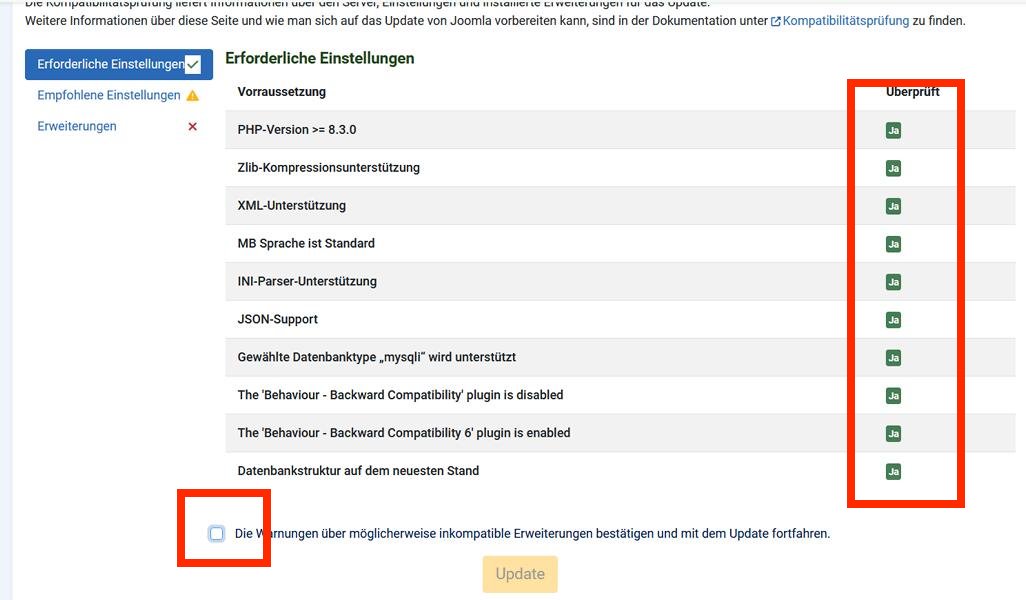This screenshot has width=1026, height=600.
Task: Click the red X icon next to Erweiterungen
Action: point(192,126)
